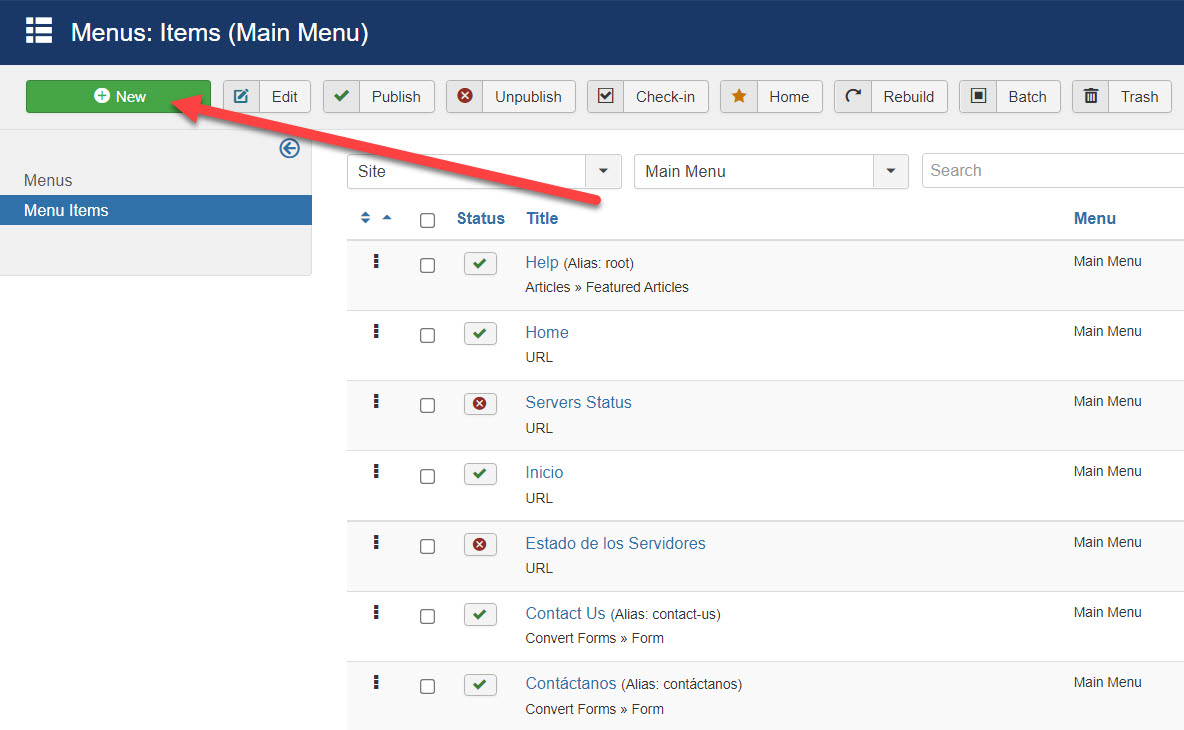Click the Publish checkmark icon
Viewport: 1184px width, 730px height.
click(x=342, y=97)
